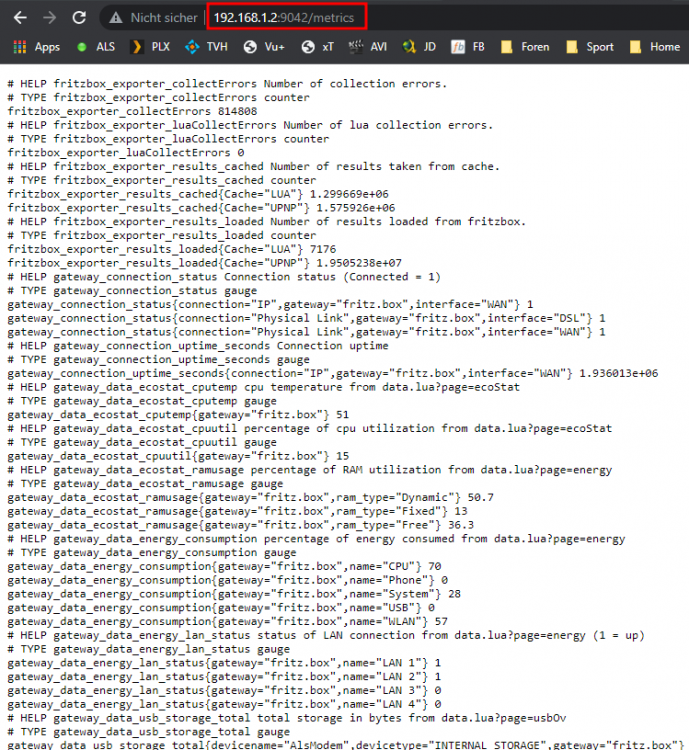Click HELP line for gateway_connection_status
Image resolution: width=689 pixels, height=750 pixels.
pos(224,277)
